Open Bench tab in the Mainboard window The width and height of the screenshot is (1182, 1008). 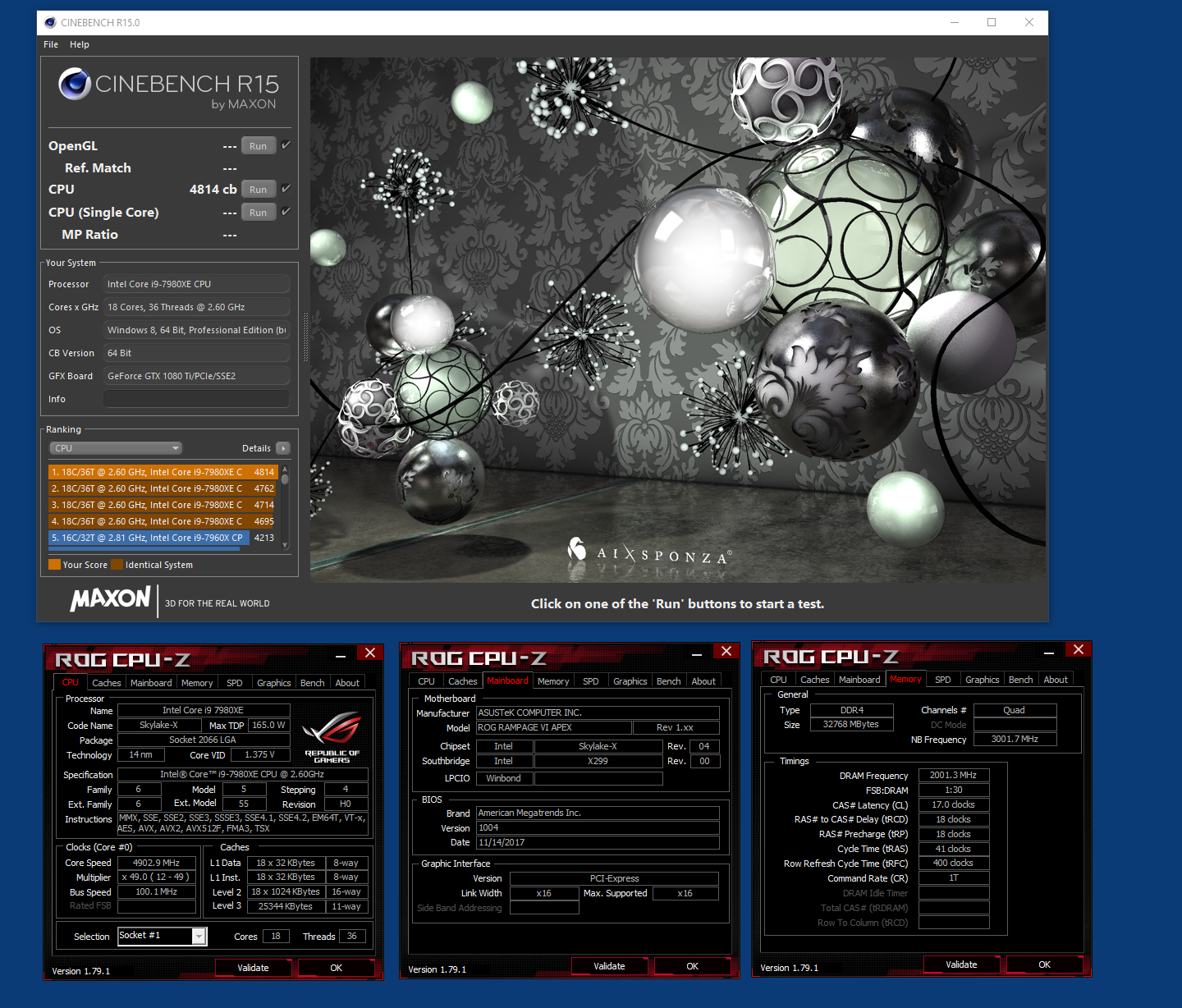[x=669, y=681]
